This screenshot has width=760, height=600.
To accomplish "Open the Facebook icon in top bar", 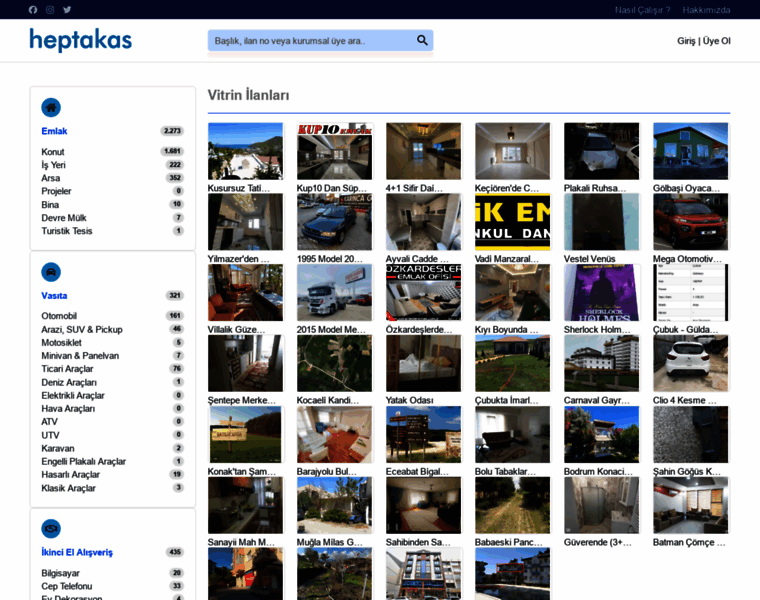I will point(33,10).
